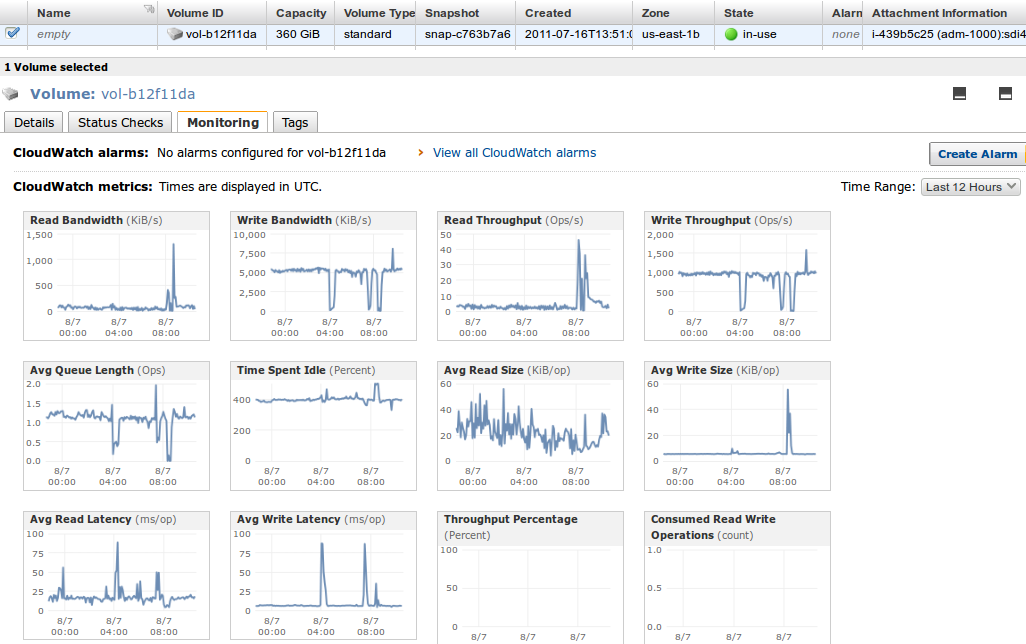Viewport: 1026px width, 644px height.
Task: Click the none alarm cell in row
Action: [845, 34]
